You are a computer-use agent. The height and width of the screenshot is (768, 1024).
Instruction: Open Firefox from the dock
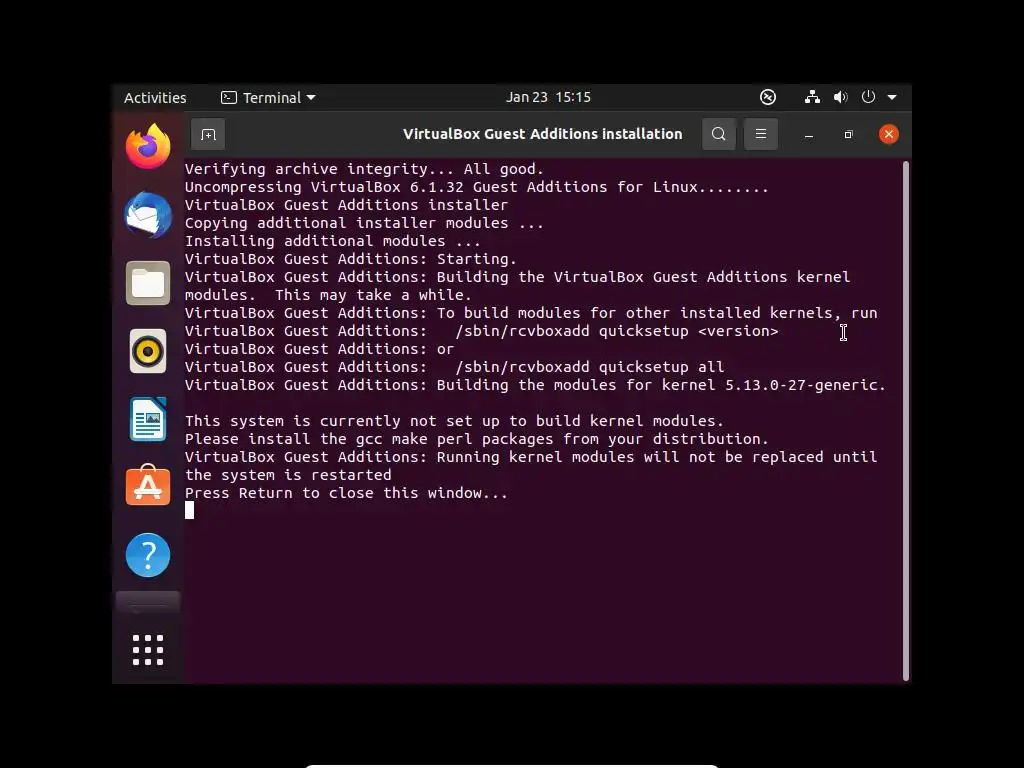[x=148, y=146]
